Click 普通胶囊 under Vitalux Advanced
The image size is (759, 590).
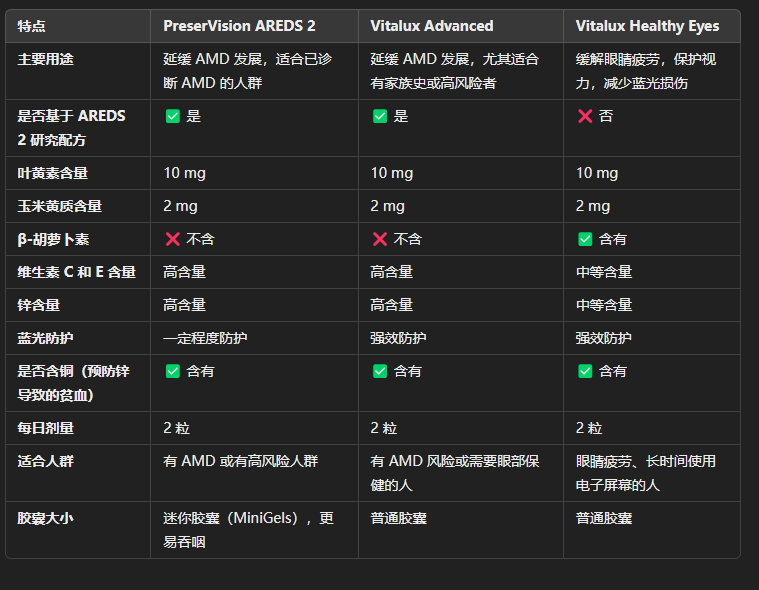tap(398, 518)
